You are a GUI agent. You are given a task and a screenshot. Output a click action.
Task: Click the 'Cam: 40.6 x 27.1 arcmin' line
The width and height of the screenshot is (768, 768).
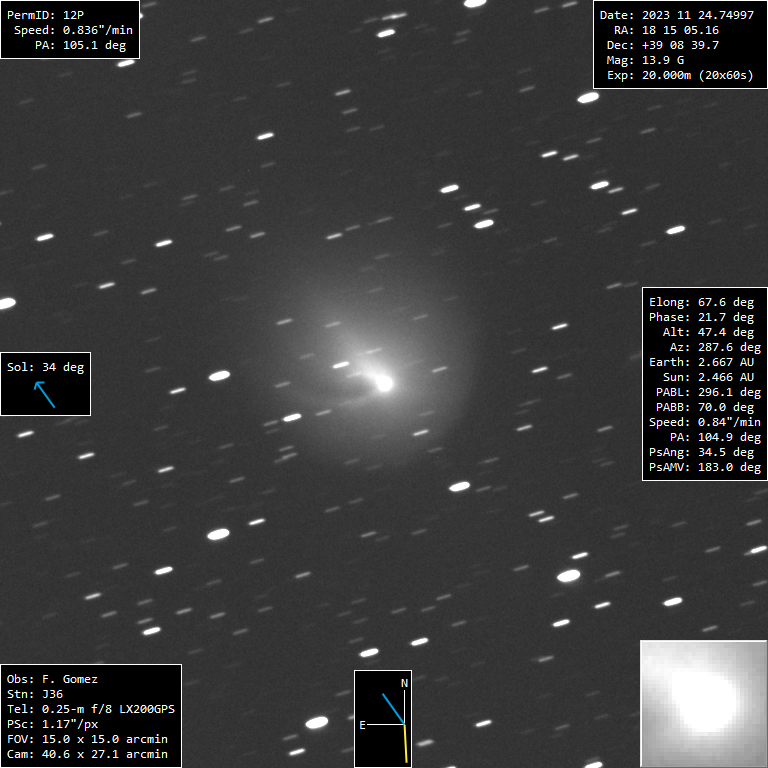[87, 754]
